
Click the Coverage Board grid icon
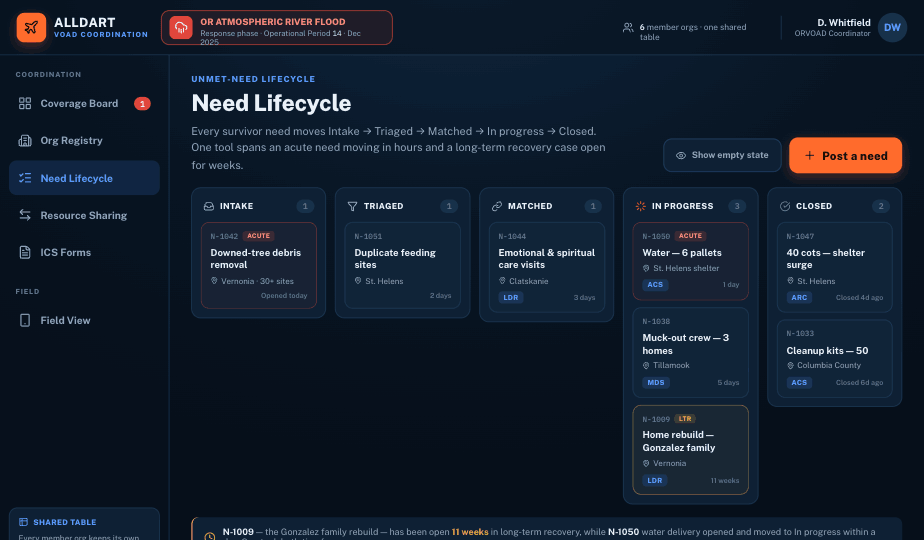(25, 103)
